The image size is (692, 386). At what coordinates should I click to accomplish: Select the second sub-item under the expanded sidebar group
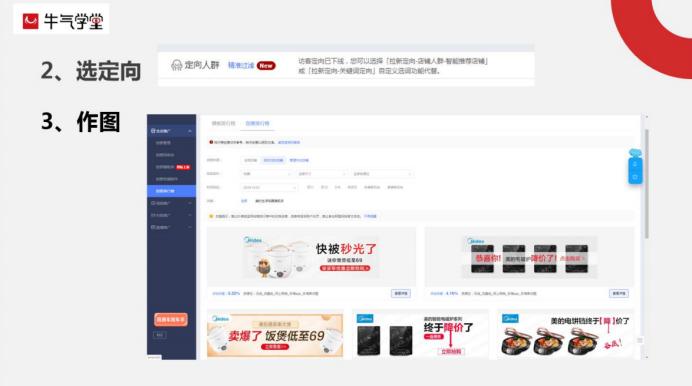[x=165, y=155]
